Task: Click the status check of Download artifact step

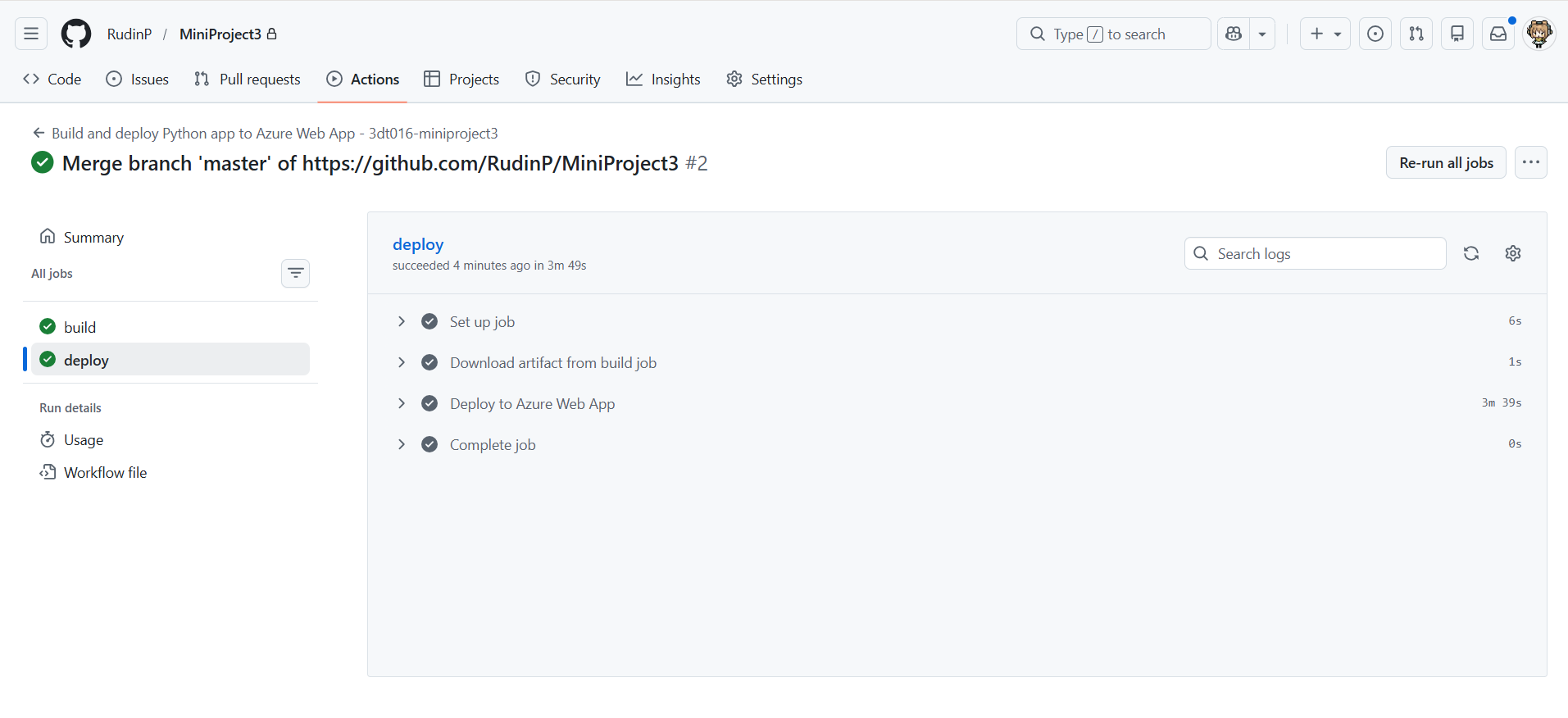Action: [429, 362]
